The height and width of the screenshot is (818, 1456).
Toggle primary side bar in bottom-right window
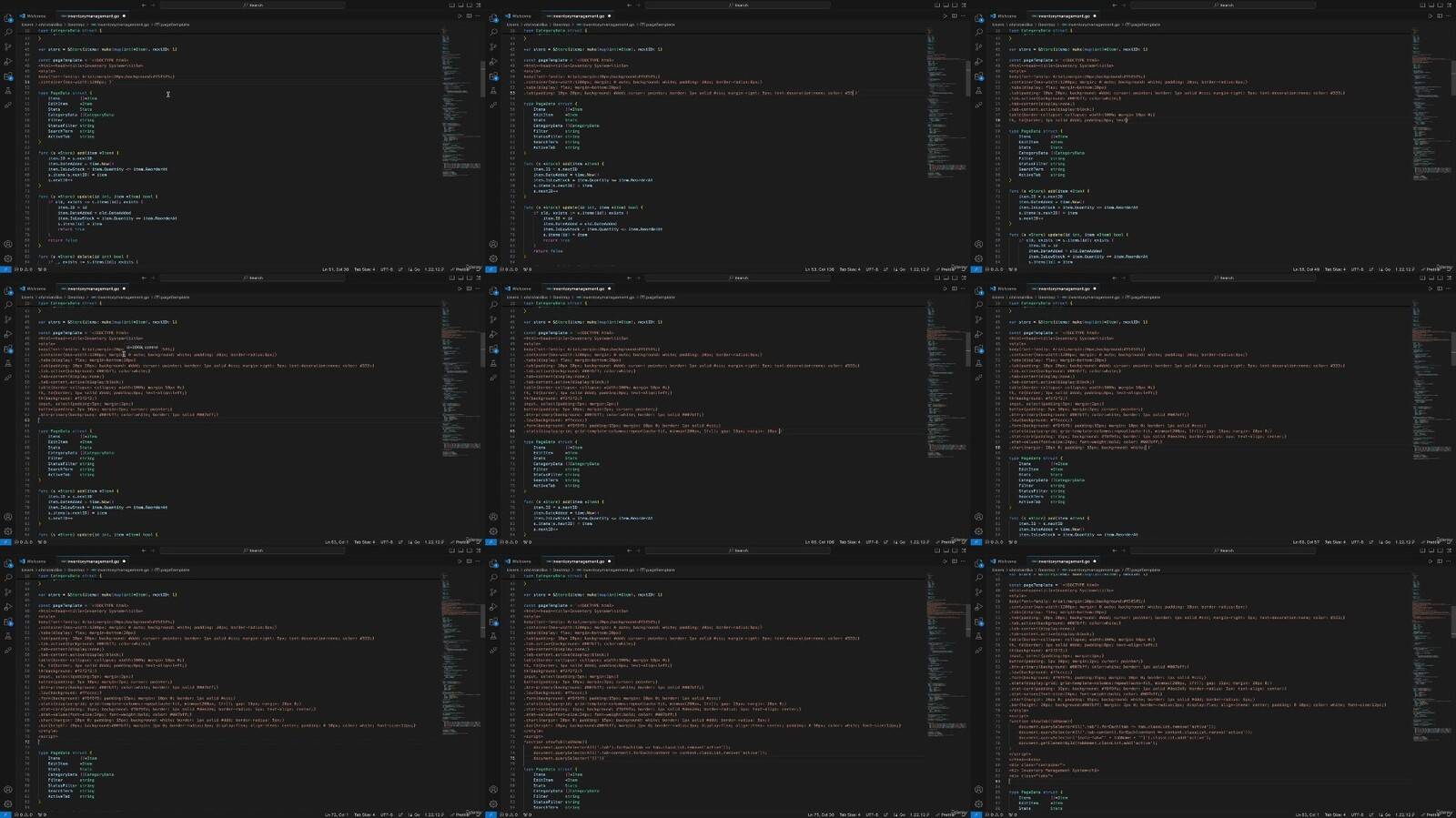coord(1421,550)
